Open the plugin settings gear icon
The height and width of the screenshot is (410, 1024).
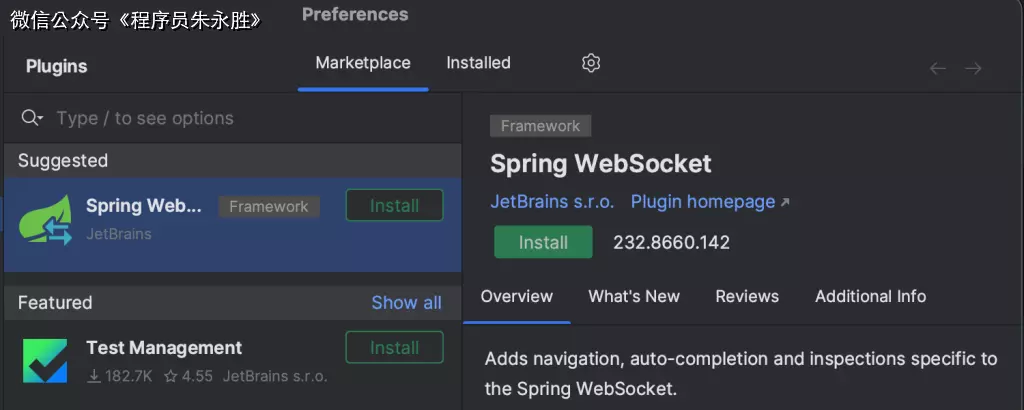591,63
